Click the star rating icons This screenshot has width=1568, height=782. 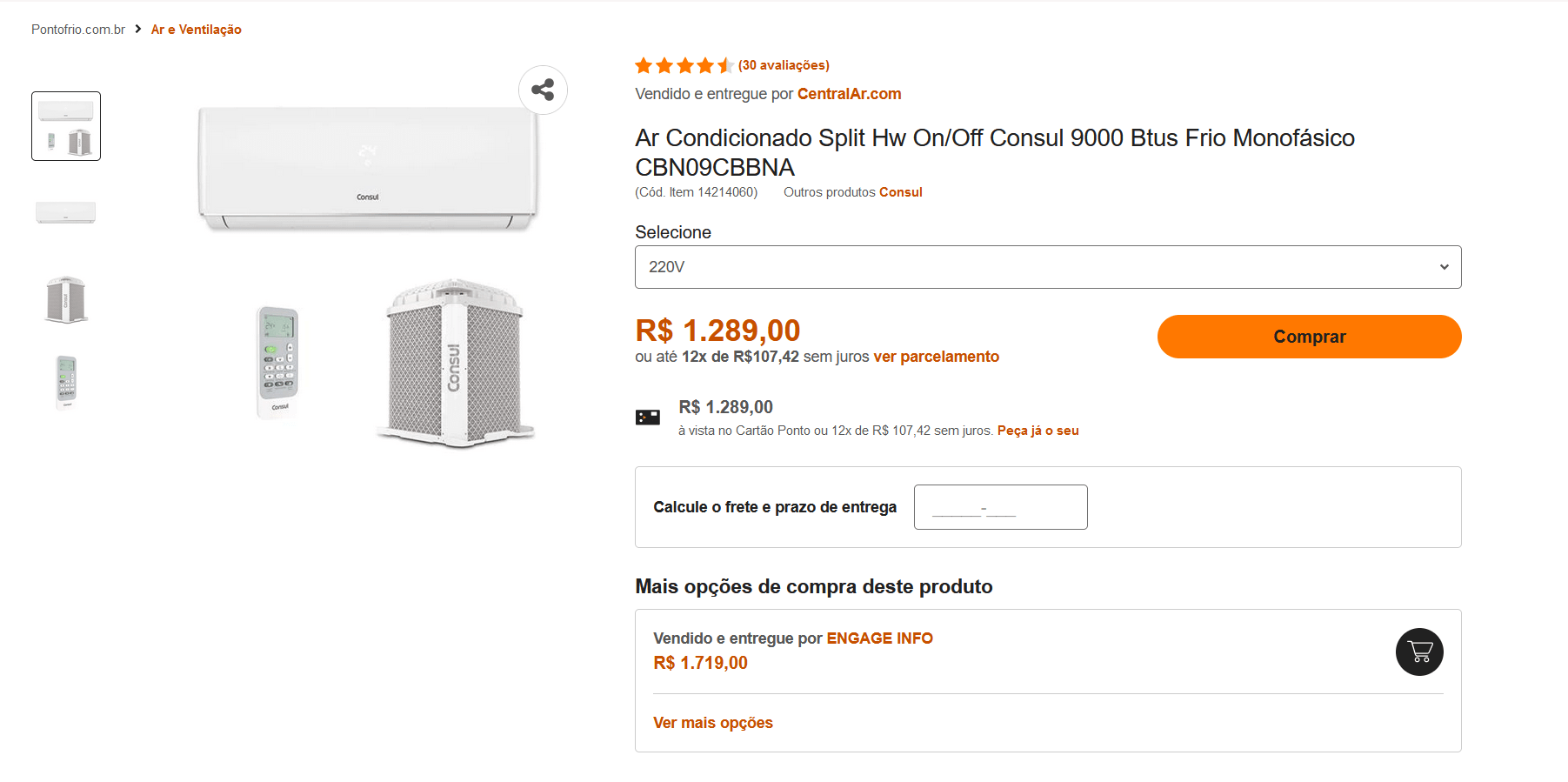(x=684, y=65)
